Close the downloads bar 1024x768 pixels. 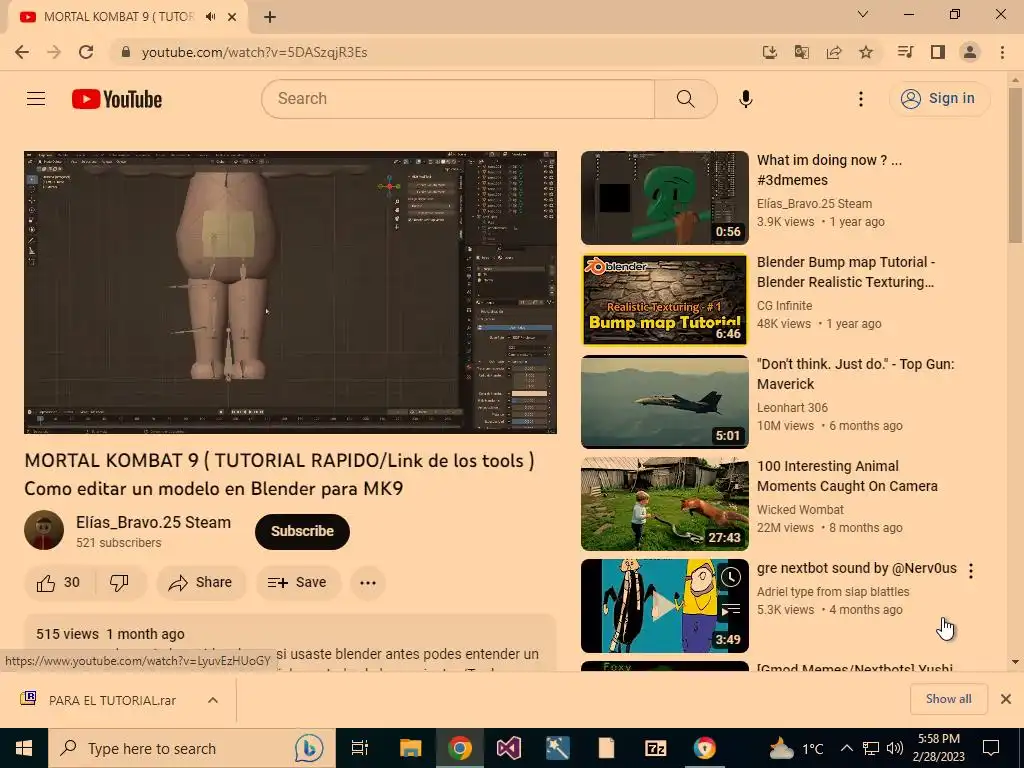click(1006, 699)
